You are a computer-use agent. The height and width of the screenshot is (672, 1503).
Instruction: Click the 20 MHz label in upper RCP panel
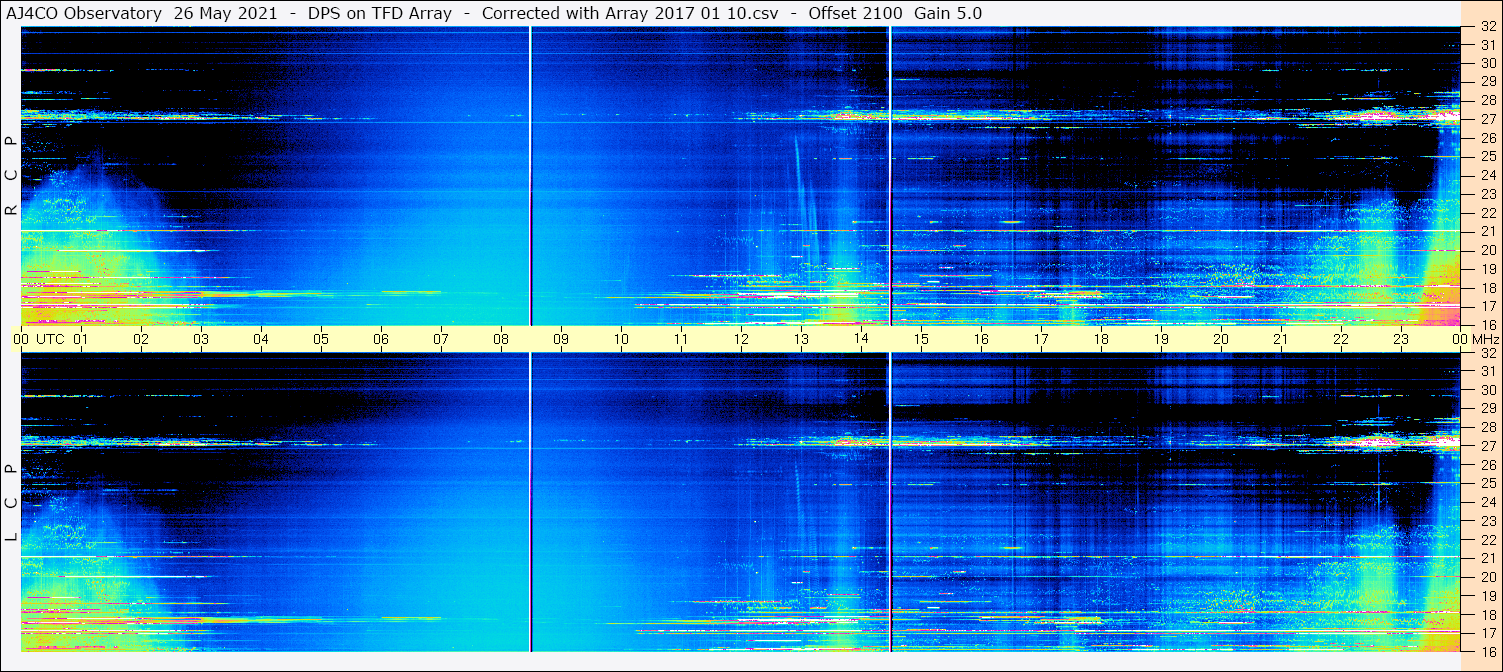point(1487,250)
